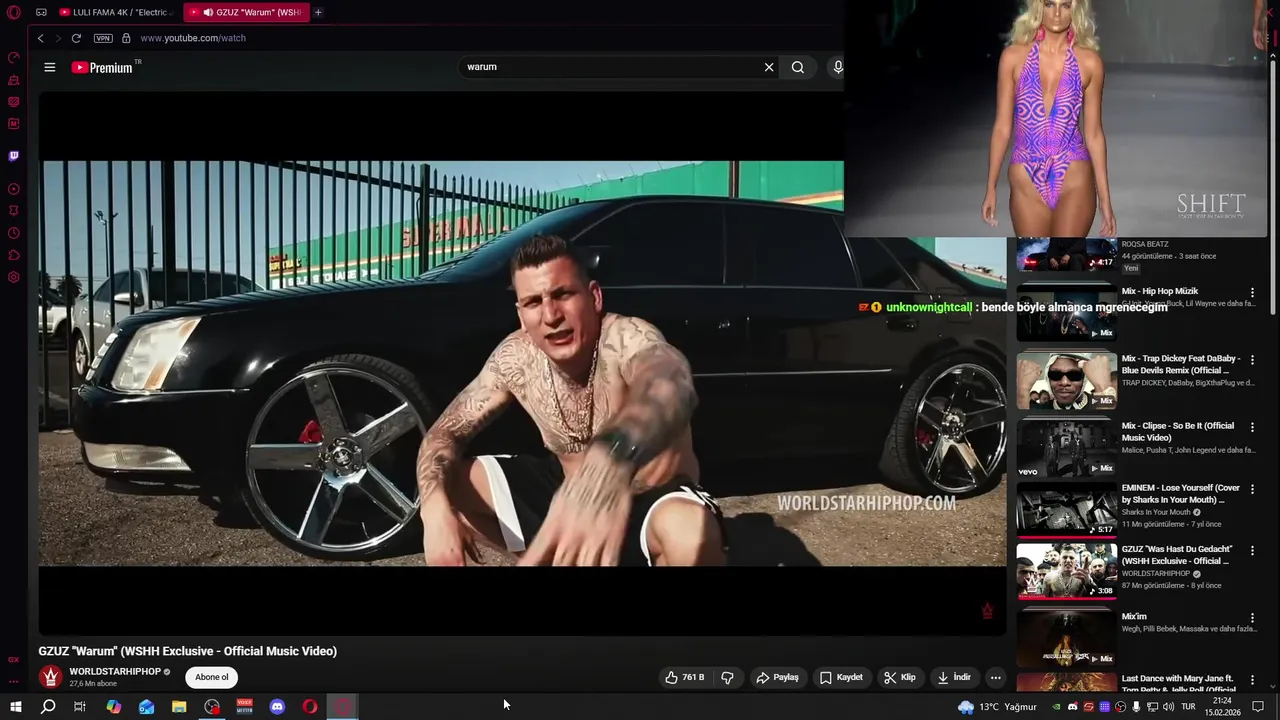Start voice search with microphone icon
This screenshot has width=1280, height=720.
837,67
